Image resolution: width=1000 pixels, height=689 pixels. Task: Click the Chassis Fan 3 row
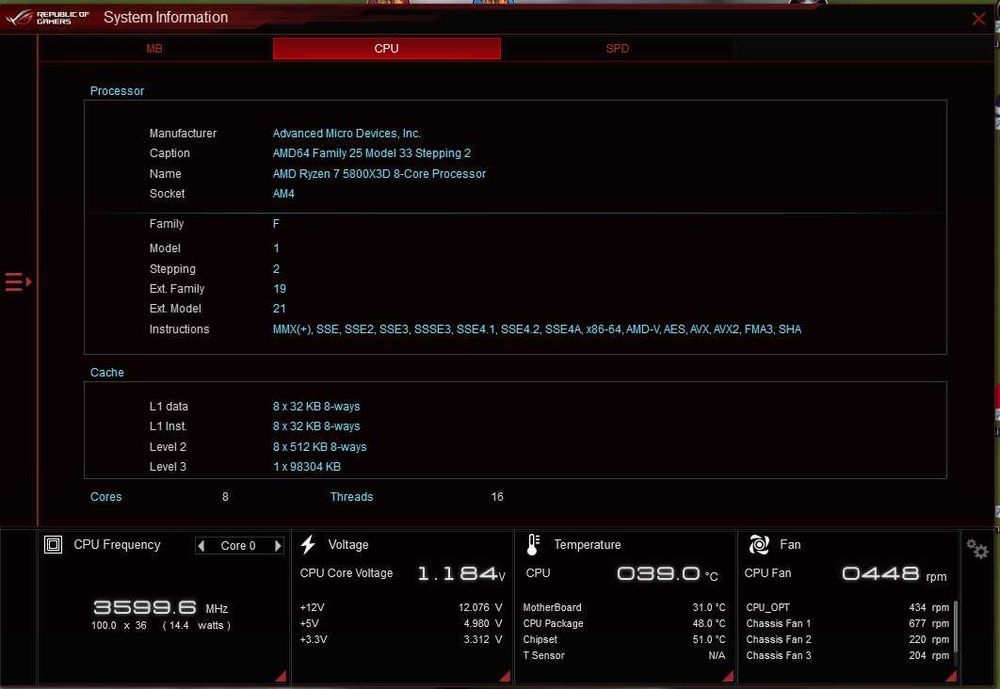tap(848, 655)
